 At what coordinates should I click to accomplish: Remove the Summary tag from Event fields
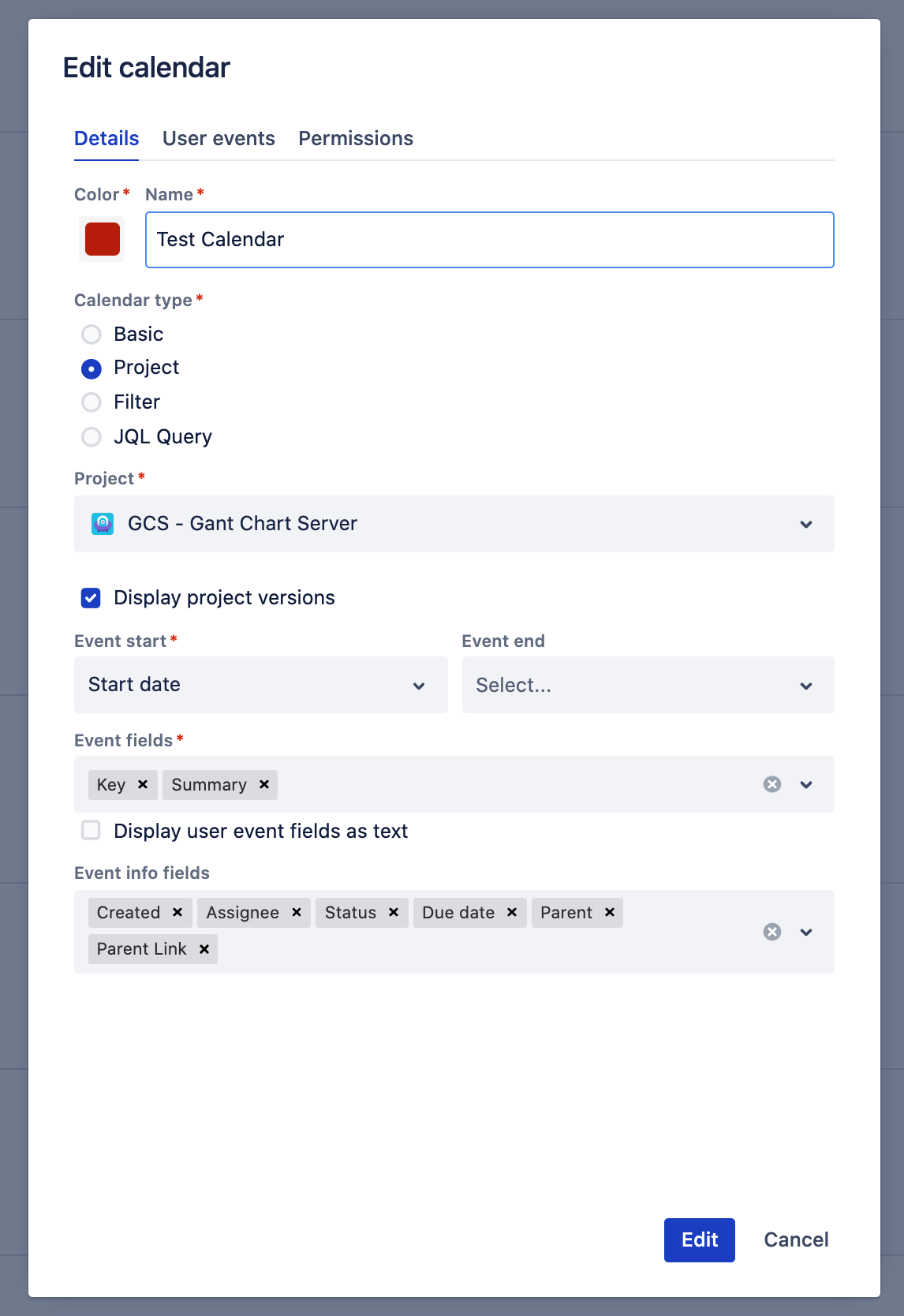(x=264, y=784)
